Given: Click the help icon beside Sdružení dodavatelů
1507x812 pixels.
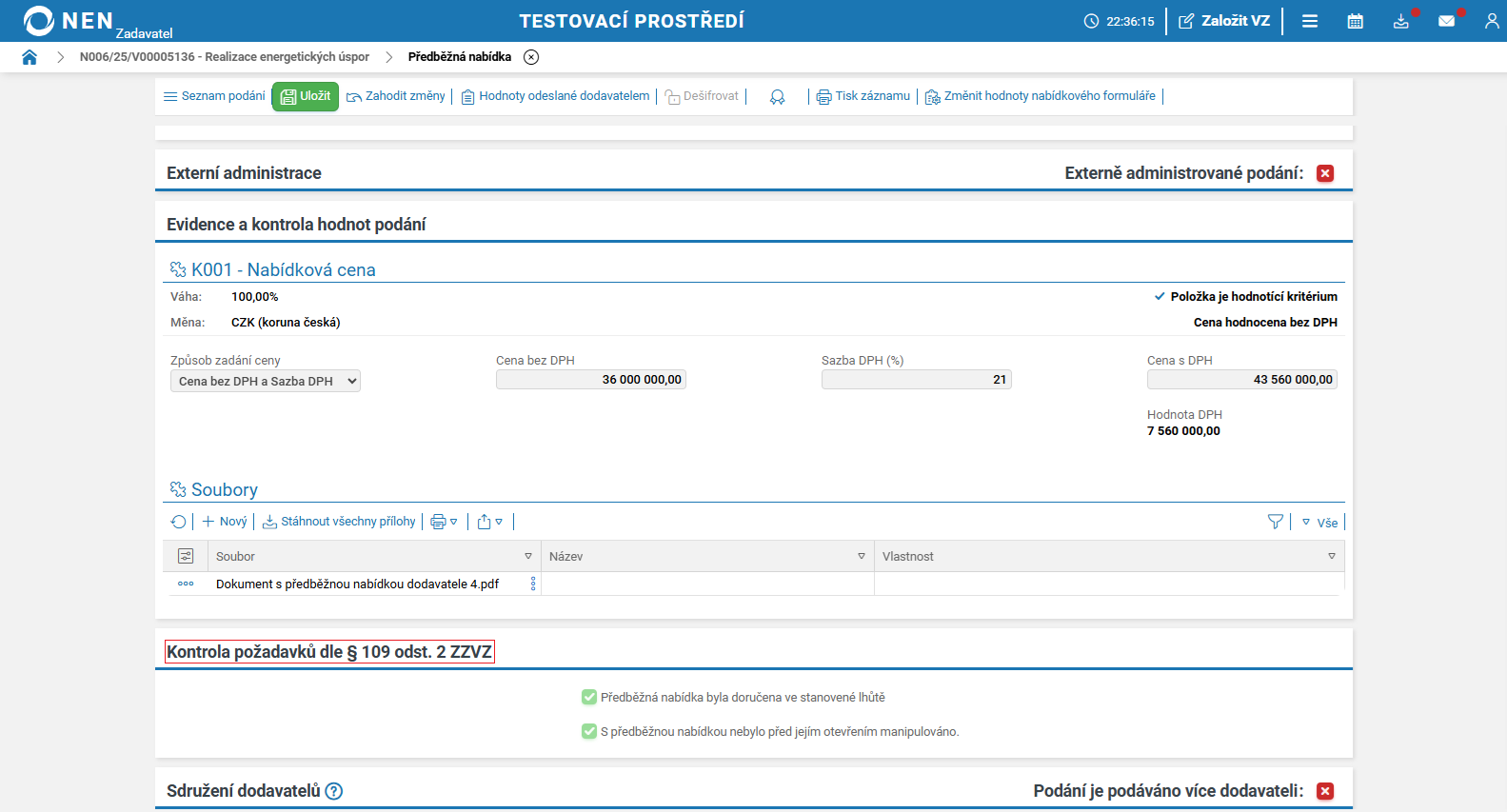Looking at the screenshot, I should 334,791.
